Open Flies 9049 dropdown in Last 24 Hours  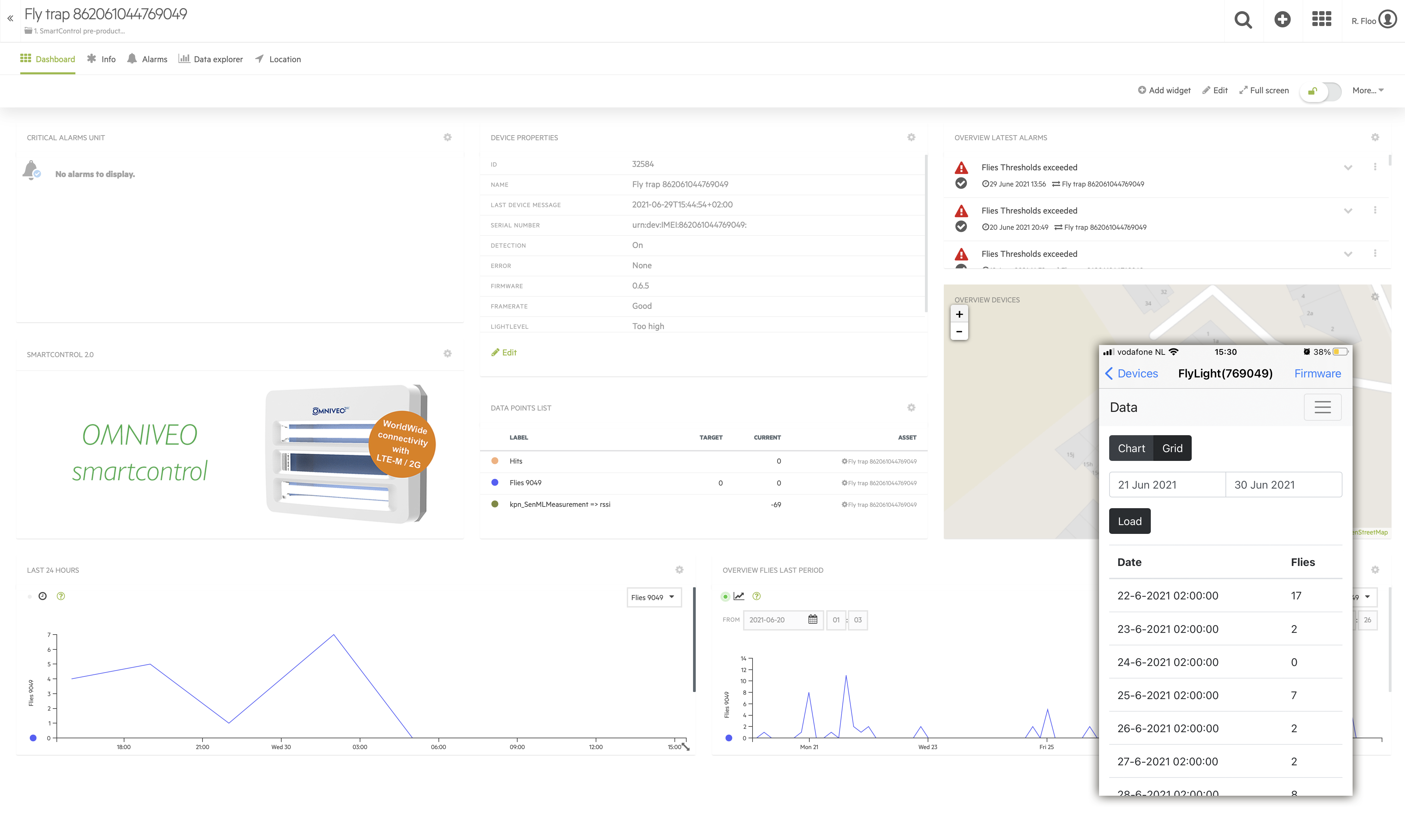pos(653,597)
